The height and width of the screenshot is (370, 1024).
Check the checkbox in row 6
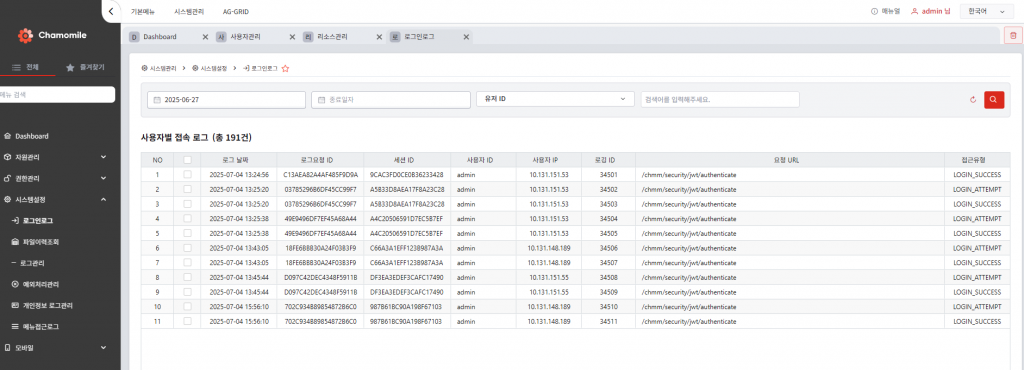click(187, 248)
